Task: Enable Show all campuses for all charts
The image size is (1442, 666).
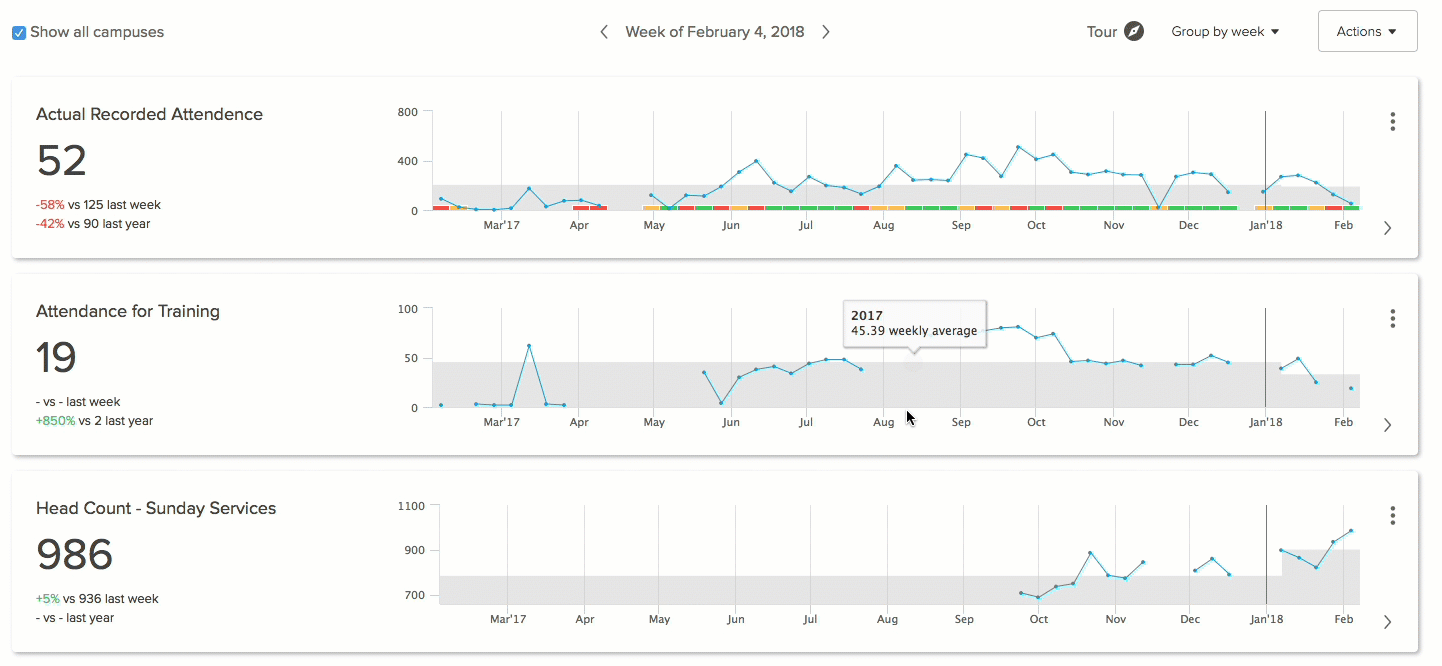Action: point(18,32)
